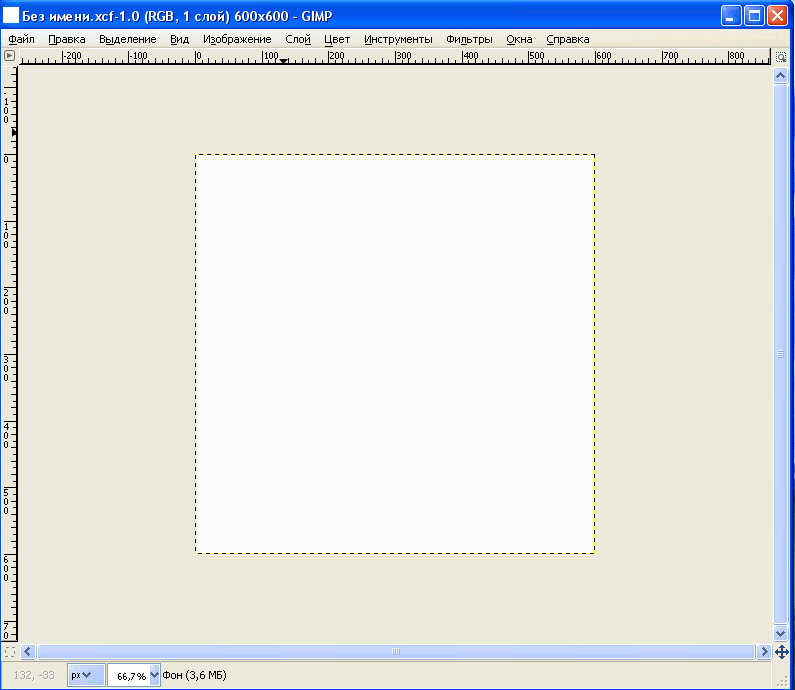The width and height of the screenshot is (795, 690).
Task: Click the navigation cross icon at bottom-right
Action: click(781, 652)
